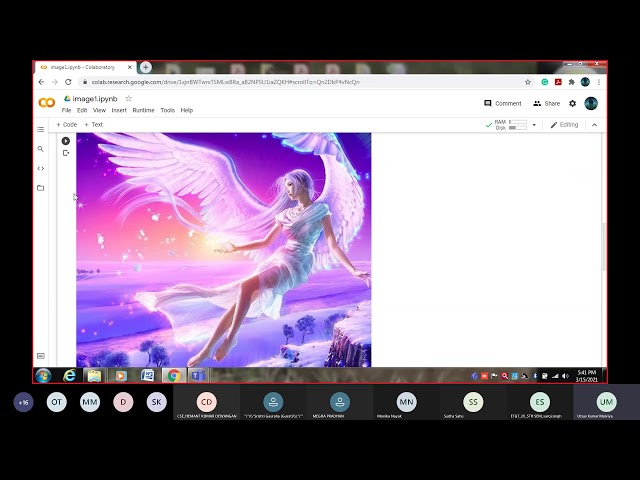
Task: Click the angel output image
Action: pos(224,250)
